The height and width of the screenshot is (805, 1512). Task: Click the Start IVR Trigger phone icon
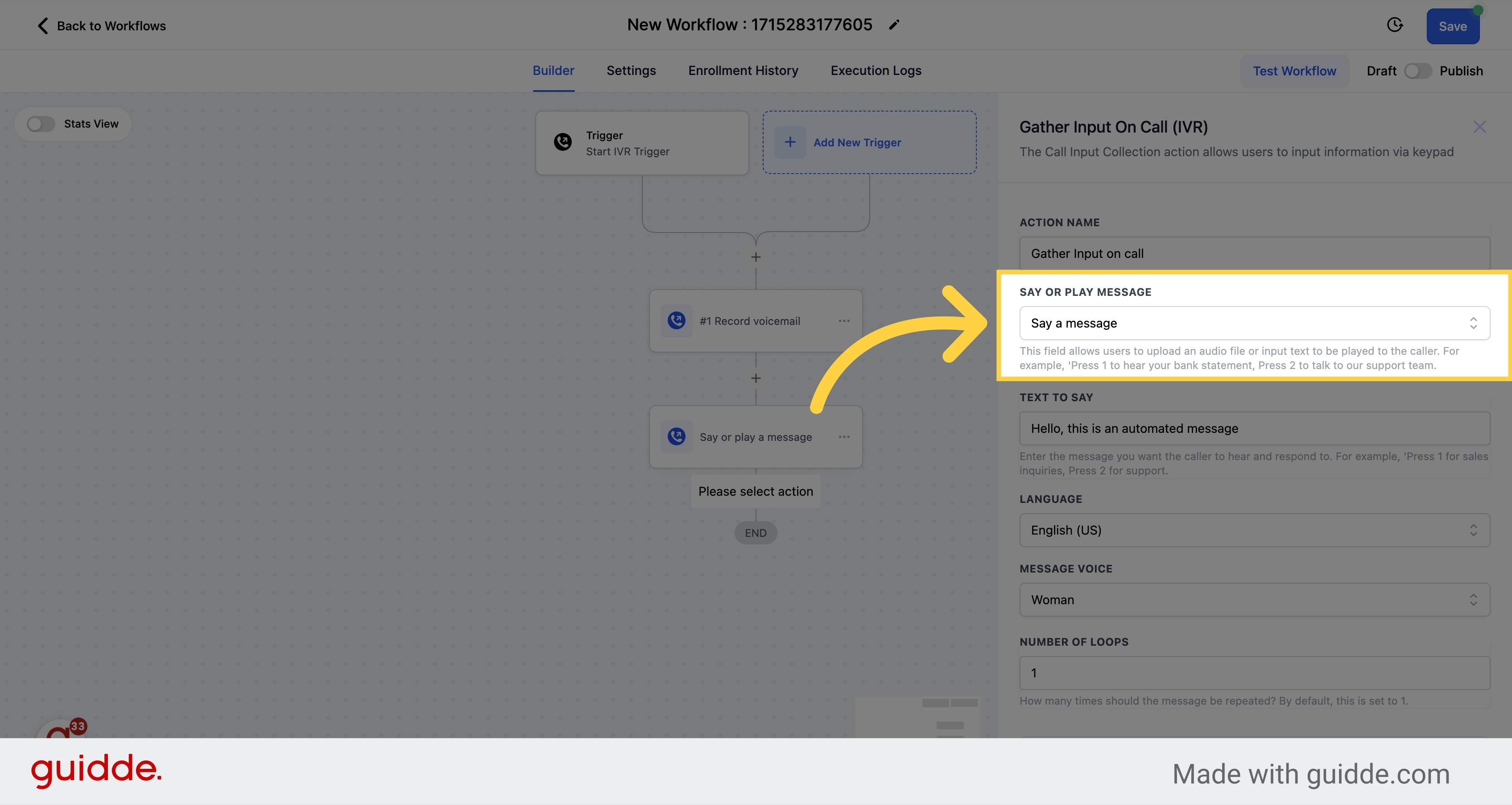pyautogui.click(x=563, y=142)
